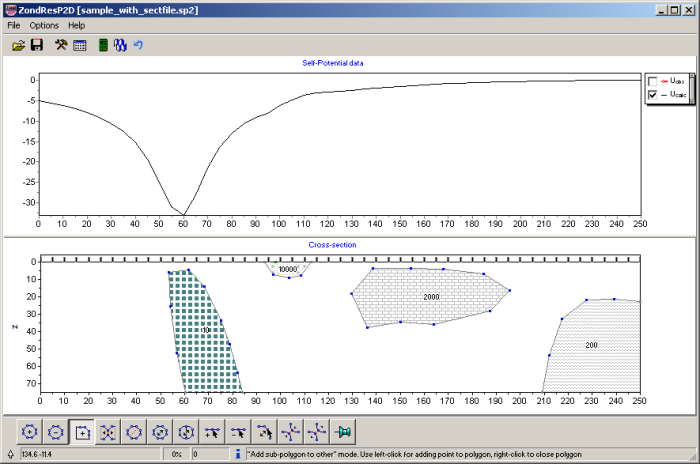Click the legend scrollbar beside Uobs
The width and height of the screenshot is (700, 464).
click(691, 88)
